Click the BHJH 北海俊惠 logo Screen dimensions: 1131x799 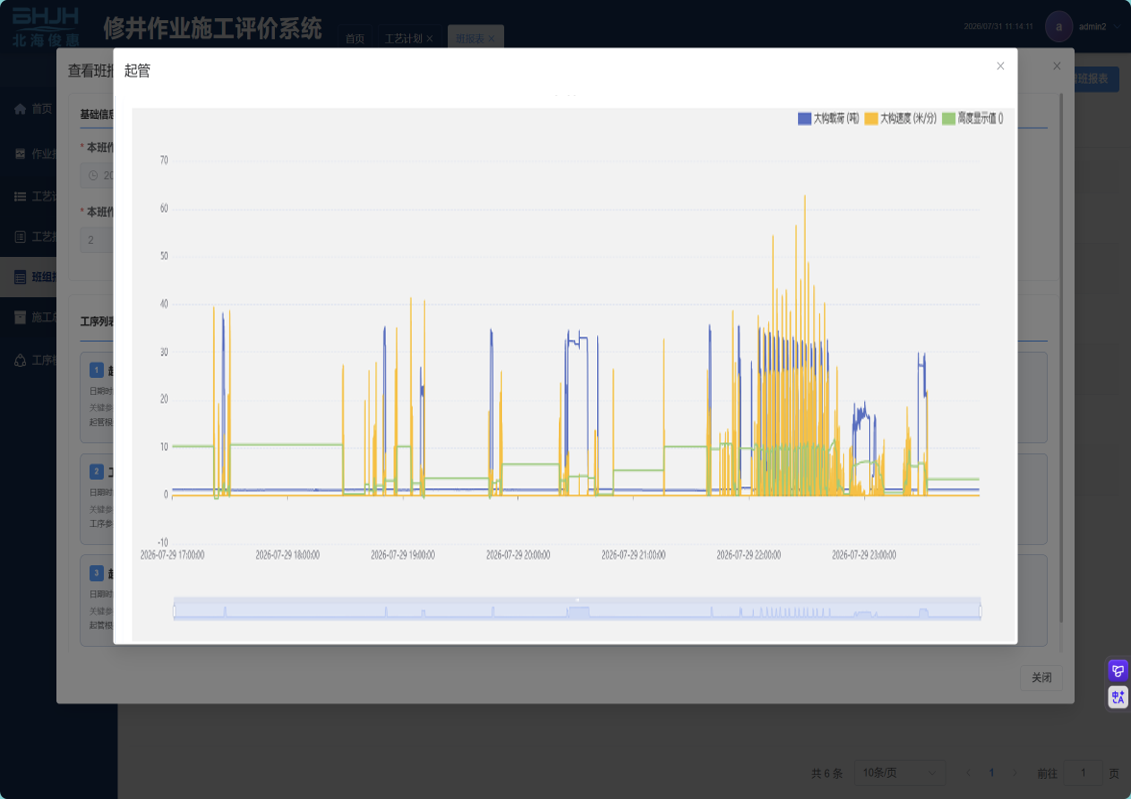pyautogui.click(x=46, y=27)
